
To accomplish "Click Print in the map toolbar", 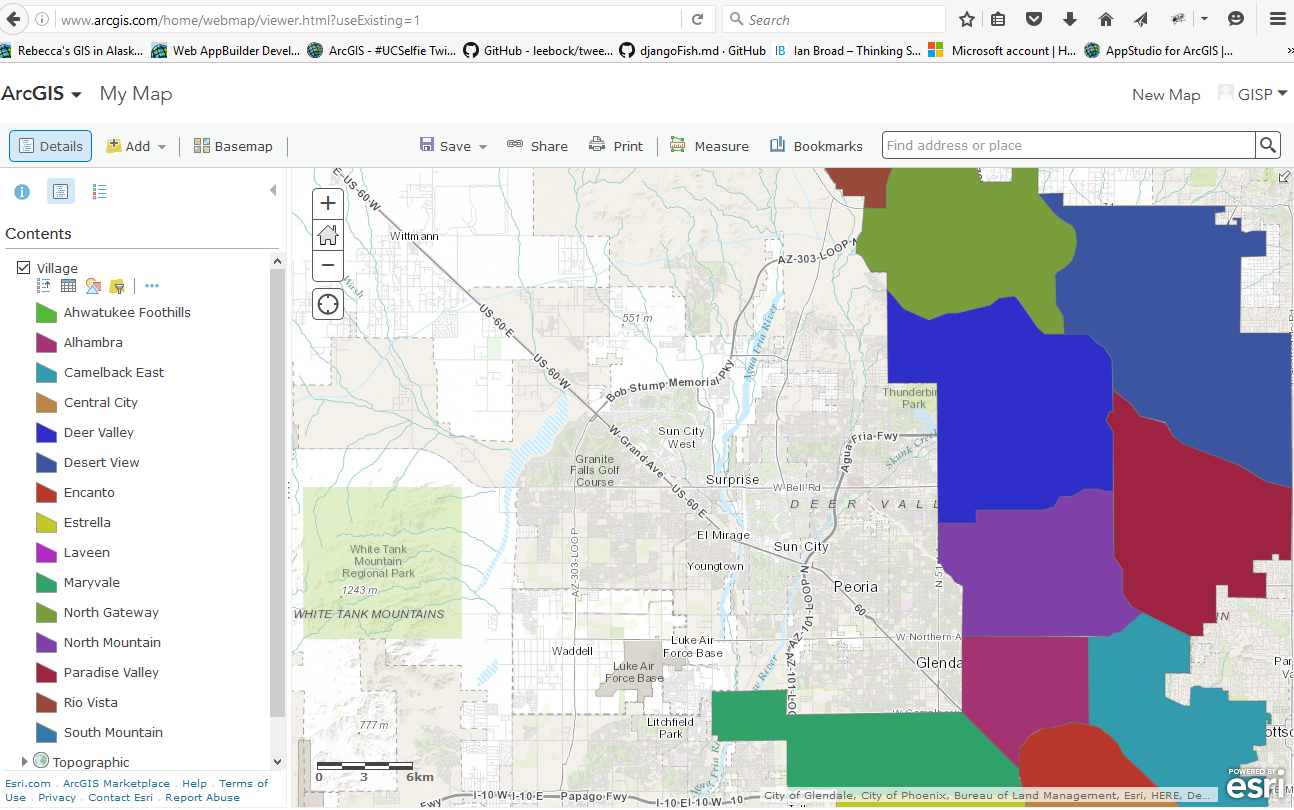I will tap(616, 146).
